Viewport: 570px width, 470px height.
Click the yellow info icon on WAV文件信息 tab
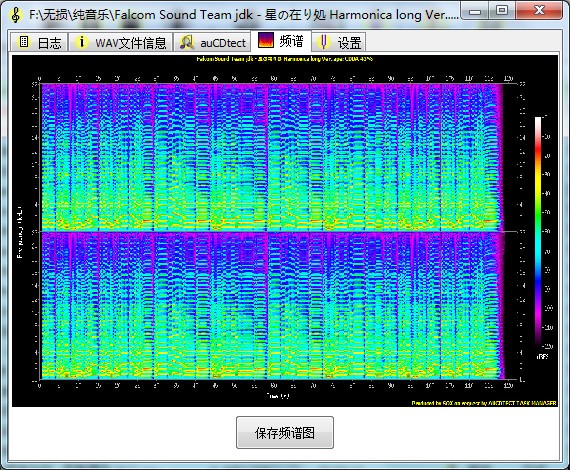(81, 42)
